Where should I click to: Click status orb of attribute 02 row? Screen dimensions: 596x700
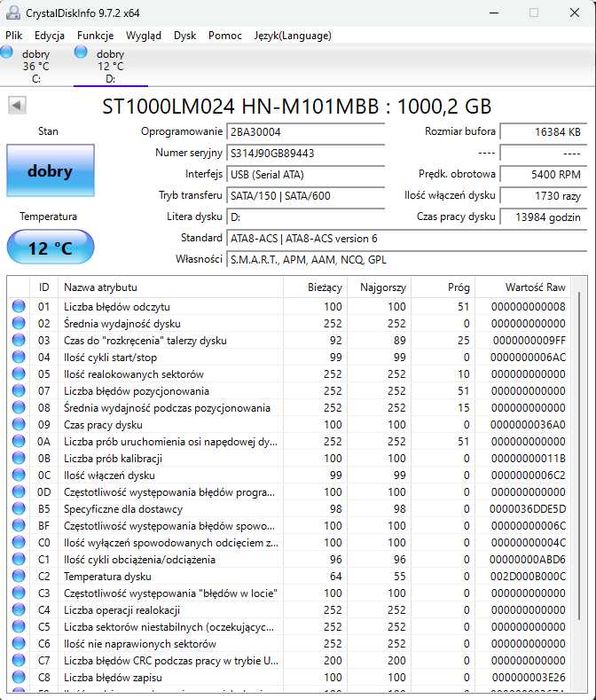coord(18,323)
